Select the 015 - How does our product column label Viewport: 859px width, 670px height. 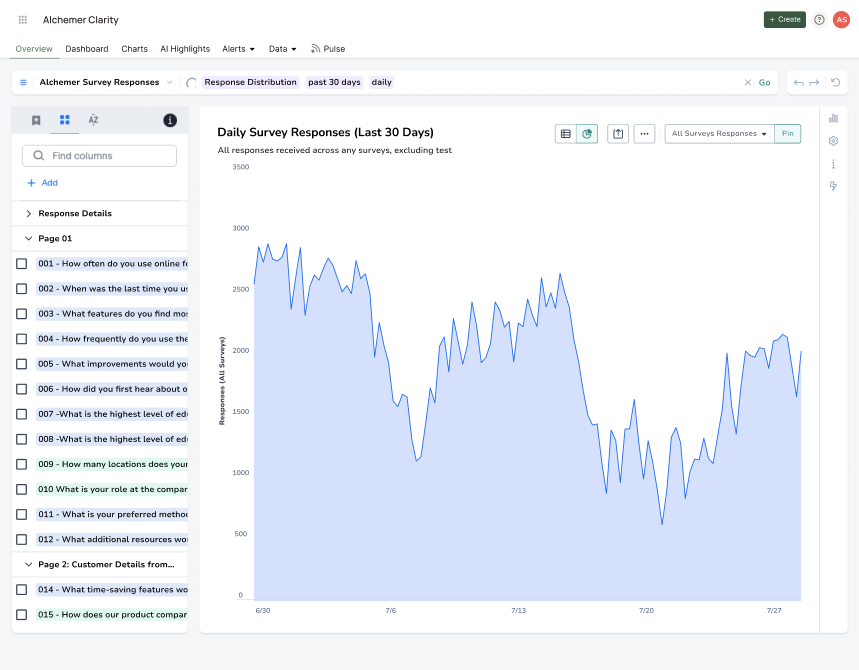pos(112,615)
